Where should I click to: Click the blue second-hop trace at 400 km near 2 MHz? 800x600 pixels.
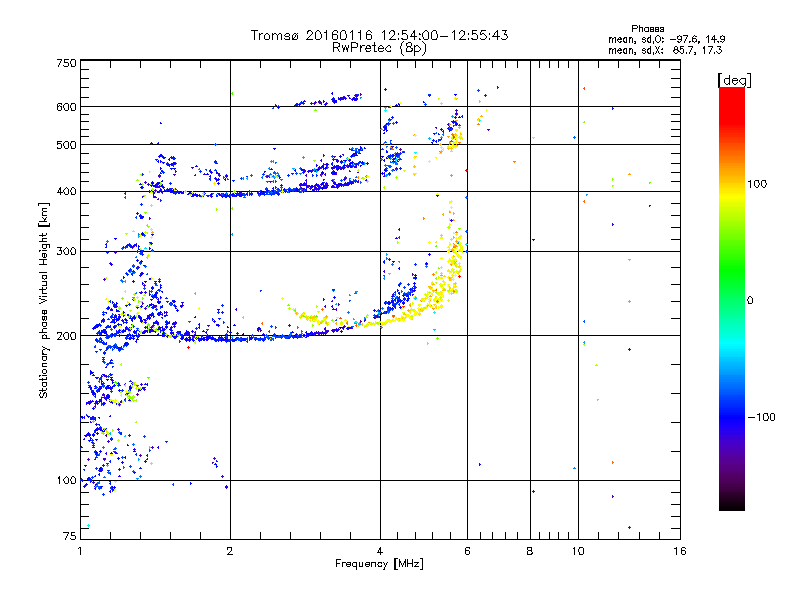point(231,195)
